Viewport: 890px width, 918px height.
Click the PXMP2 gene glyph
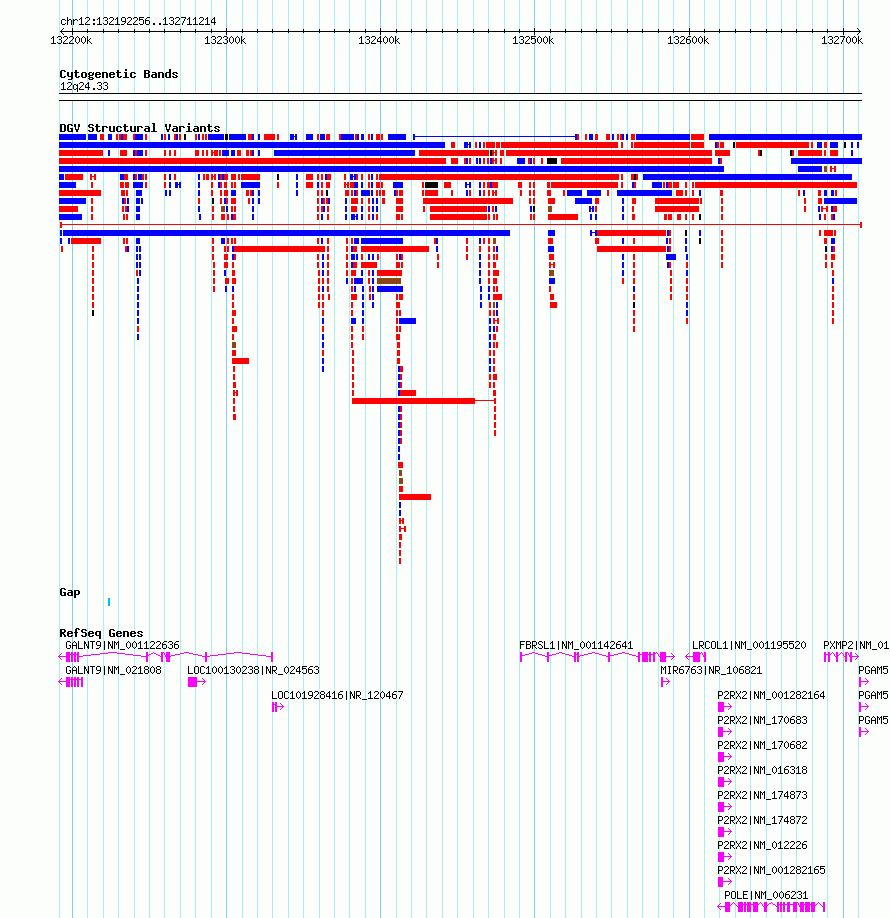[x=841, y=657]
